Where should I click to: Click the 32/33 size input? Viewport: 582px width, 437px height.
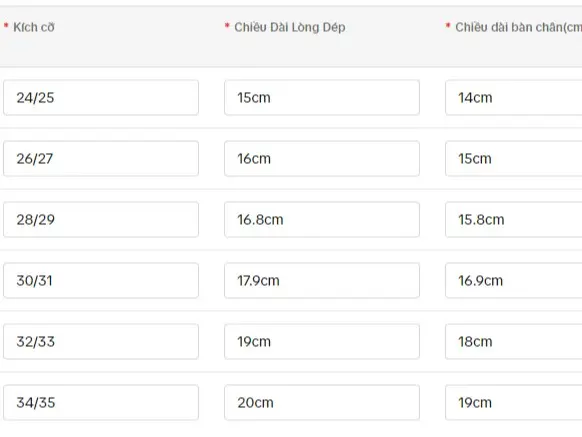[101, 341]
